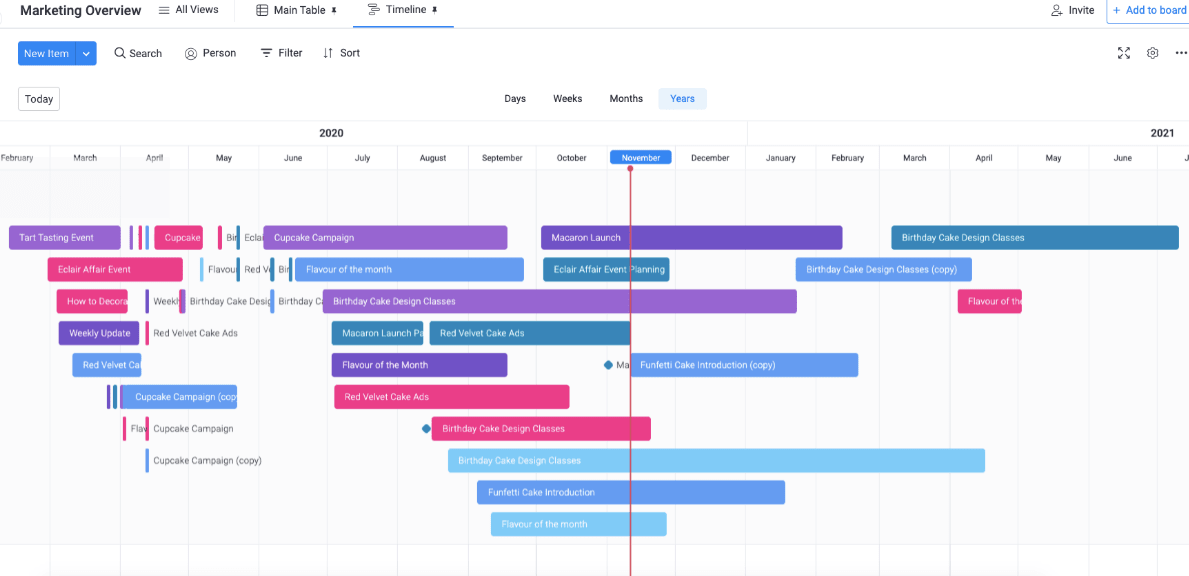Click the pin icon beside Main Table
The width and height of the screenshot is (1189, 576).
pyautogui.click(x=334, y=11)
